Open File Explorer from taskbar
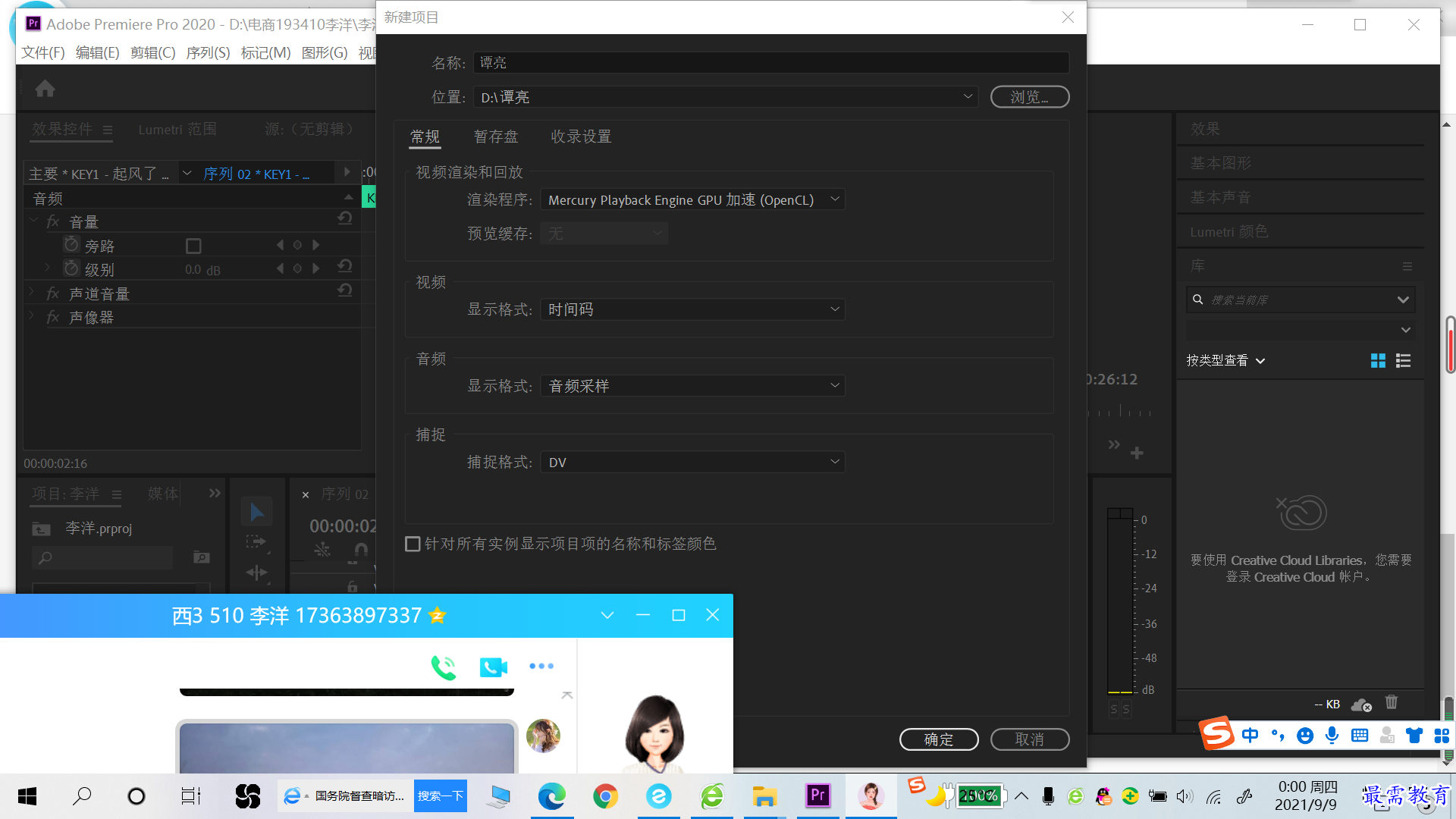Screen dimensions: 1456x819 764,796
